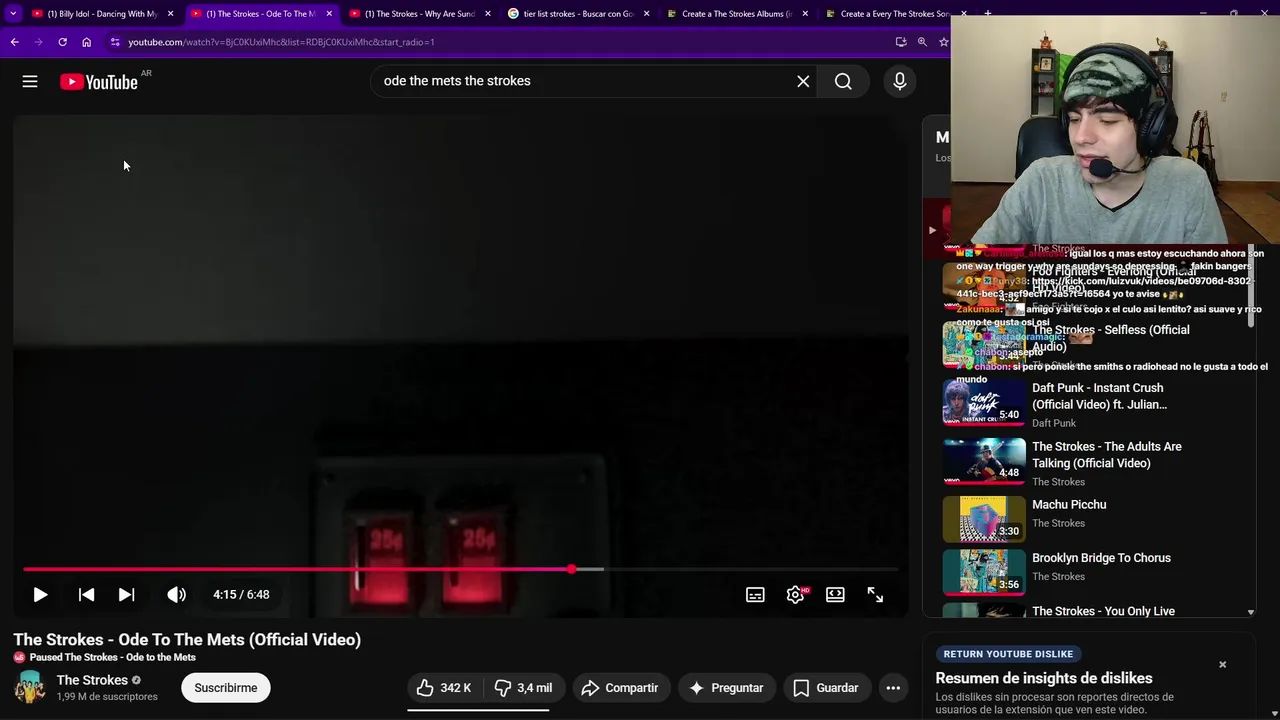Open The Strokes channel name link
The image size is (1280, 720).
pyautogui.click(x=92, y=680)
